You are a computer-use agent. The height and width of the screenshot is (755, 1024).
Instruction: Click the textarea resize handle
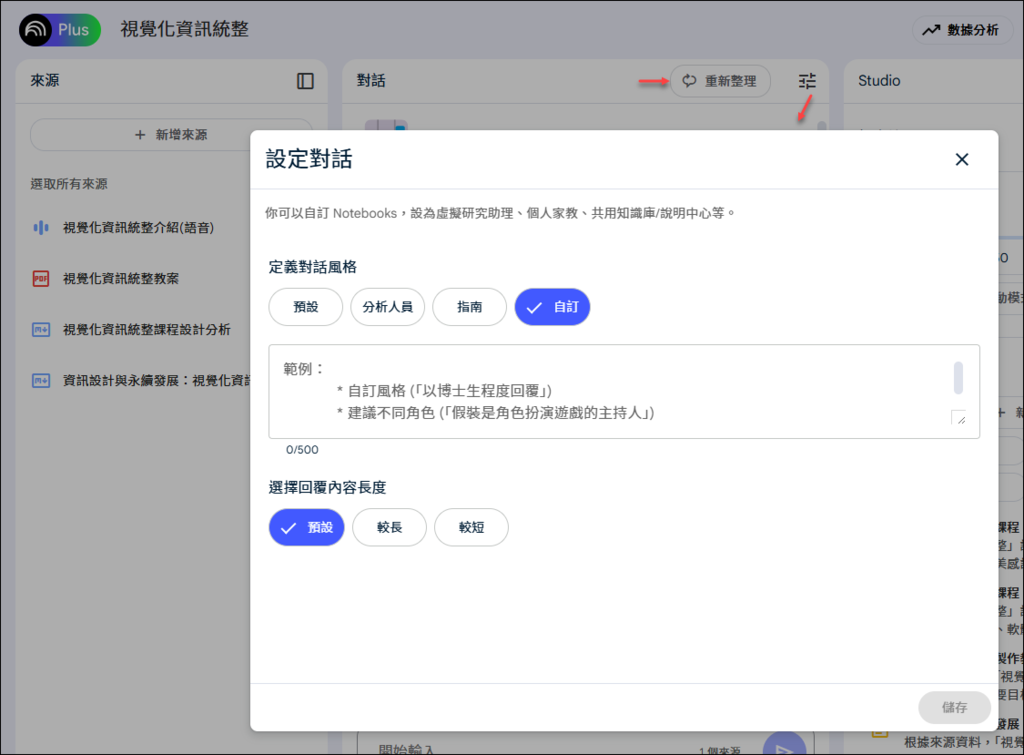click(x=959, y=419)
